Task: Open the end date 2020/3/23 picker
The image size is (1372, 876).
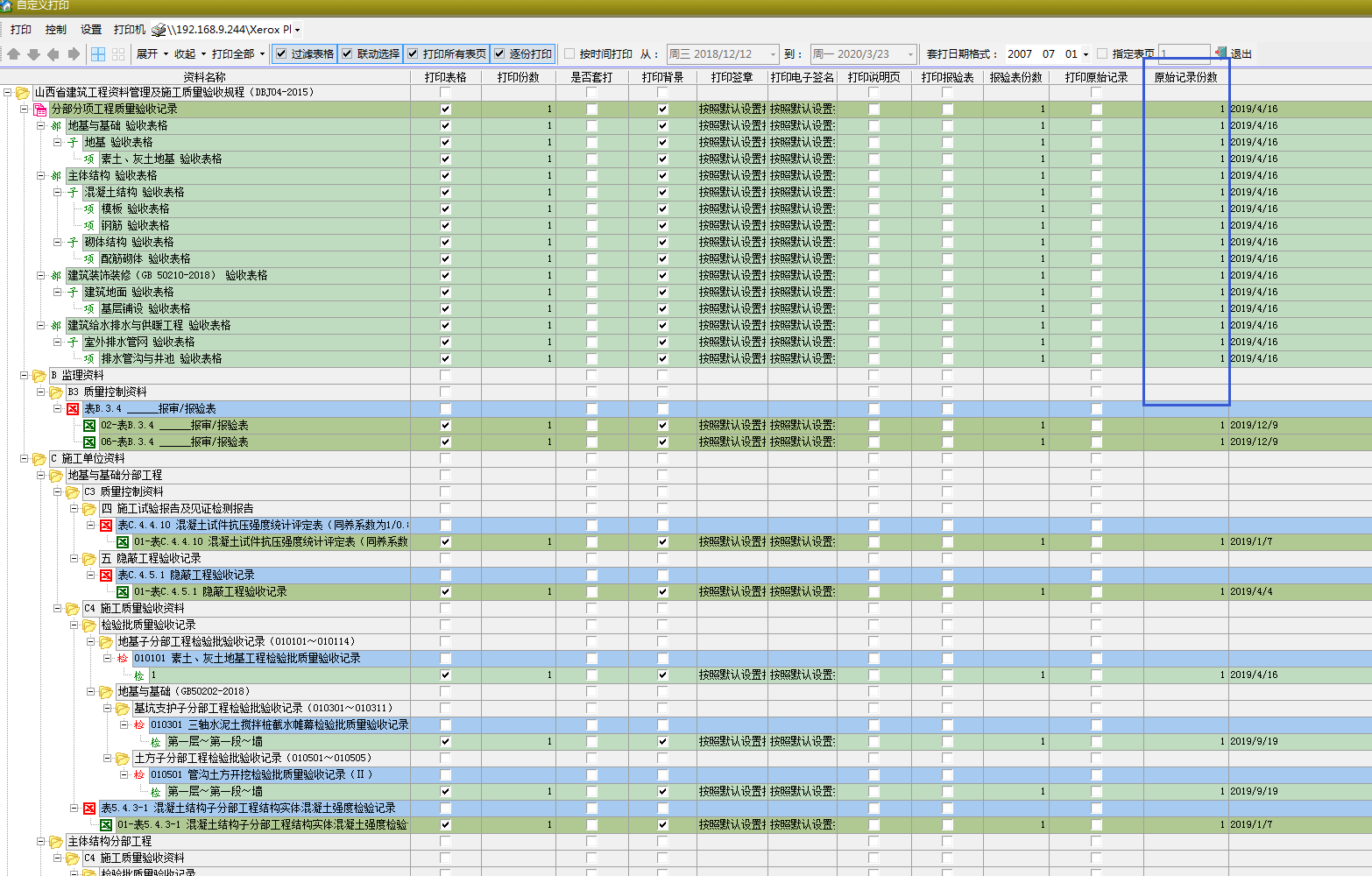Action: click(x=910, y=54)
